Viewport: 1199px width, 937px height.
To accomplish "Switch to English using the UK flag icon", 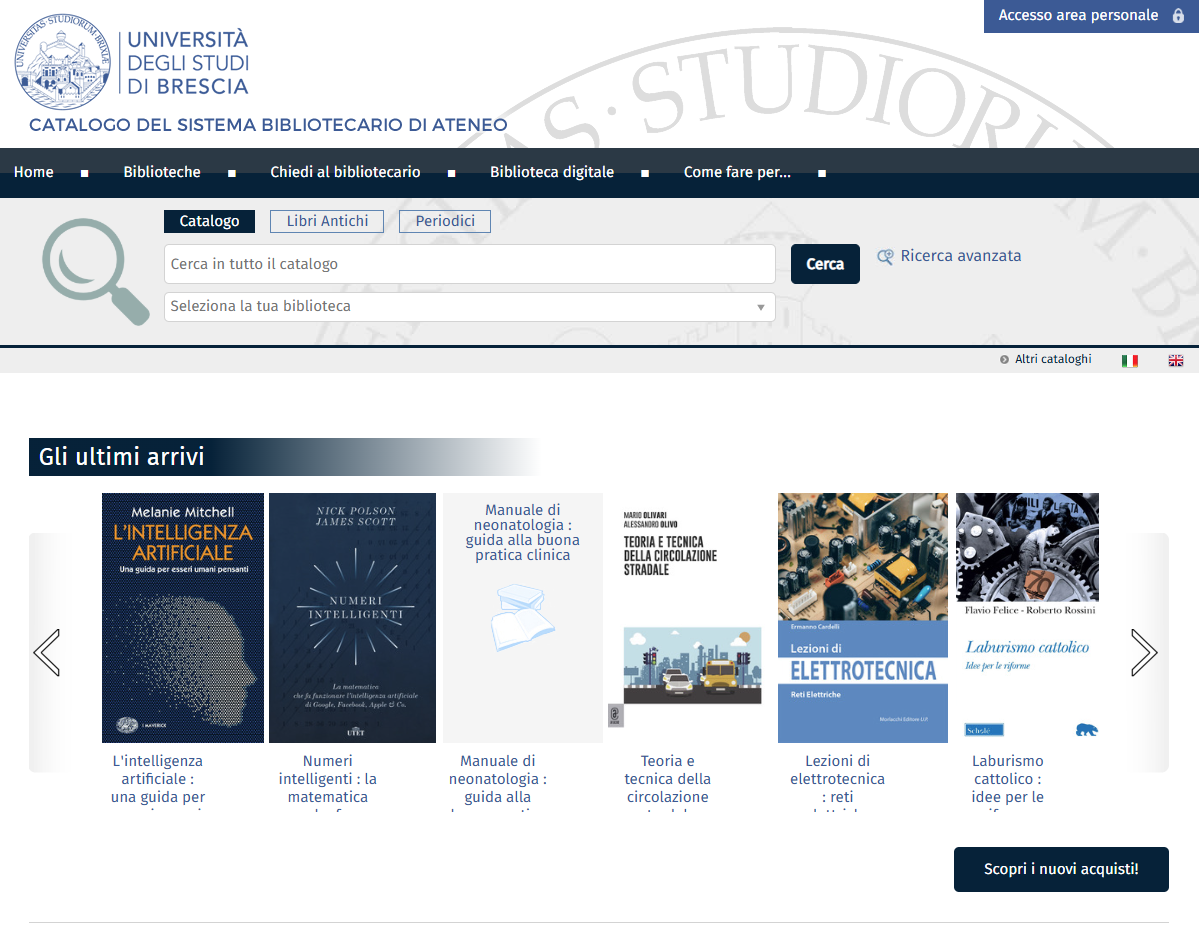I will click(x=1176, y=360).
